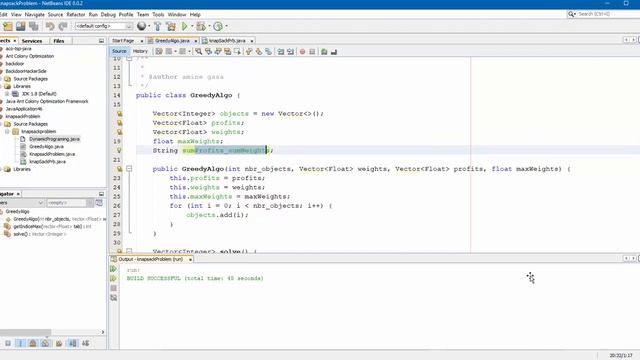Click the Shift Line Left editor icon

(281, 52)
